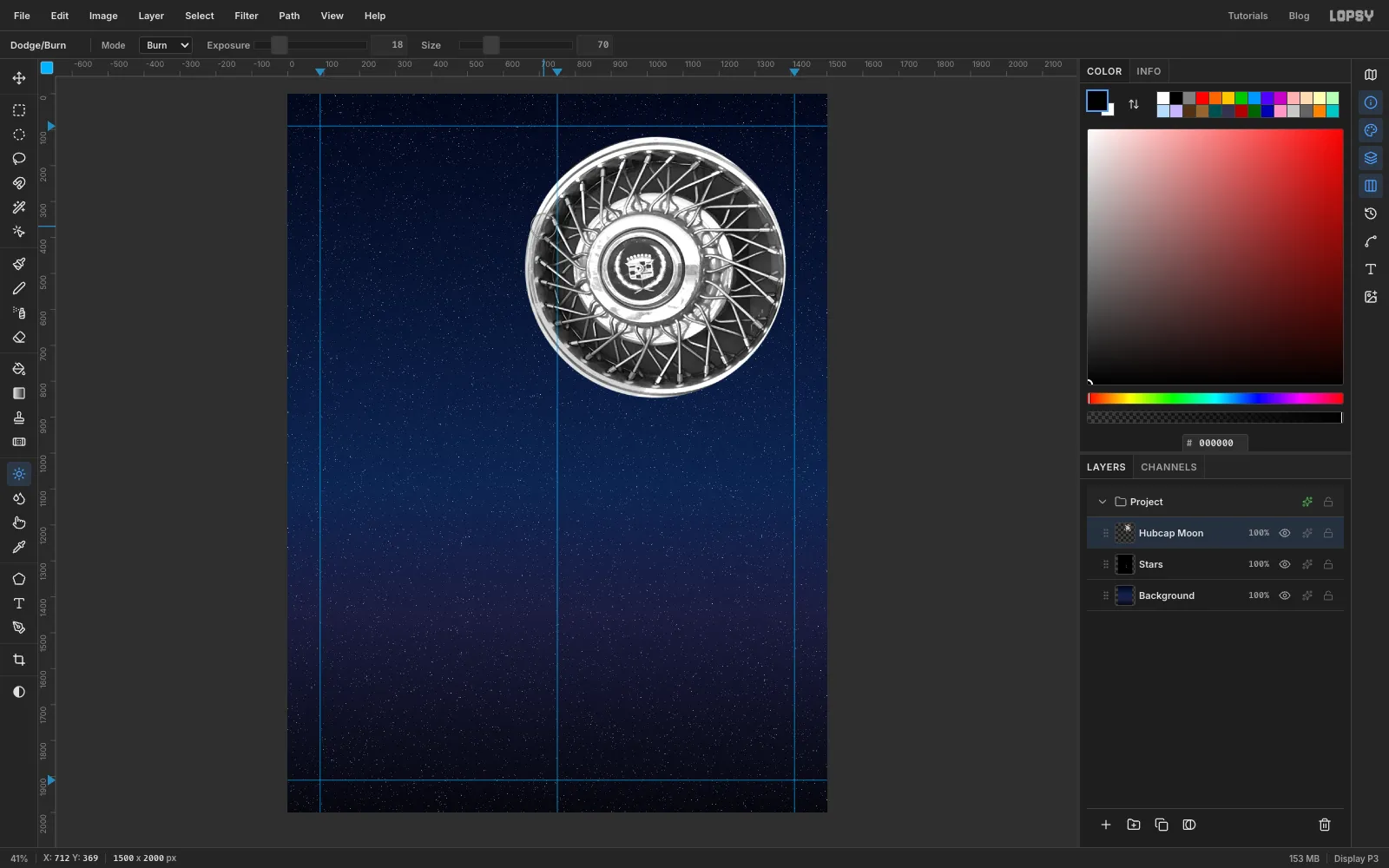Select the Elliptical Marquee tool
Screen dimensions: 1389x868
coord(19,135)
